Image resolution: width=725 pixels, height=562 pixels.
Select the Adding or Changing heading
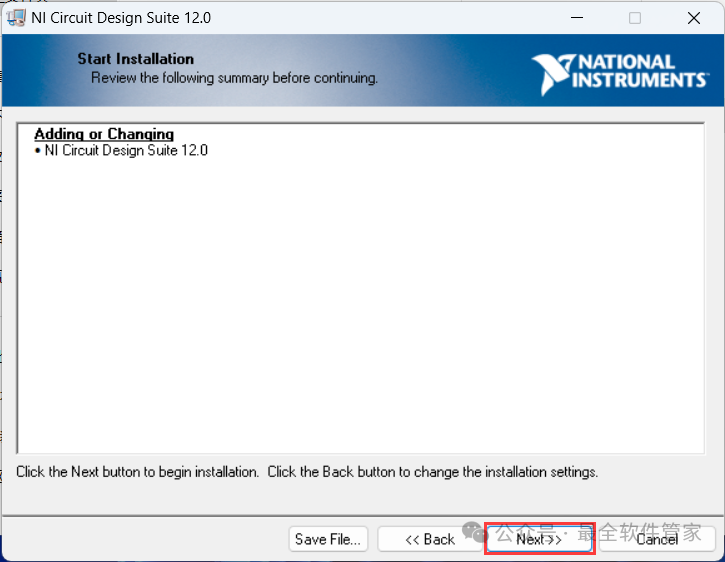(104, 134)
